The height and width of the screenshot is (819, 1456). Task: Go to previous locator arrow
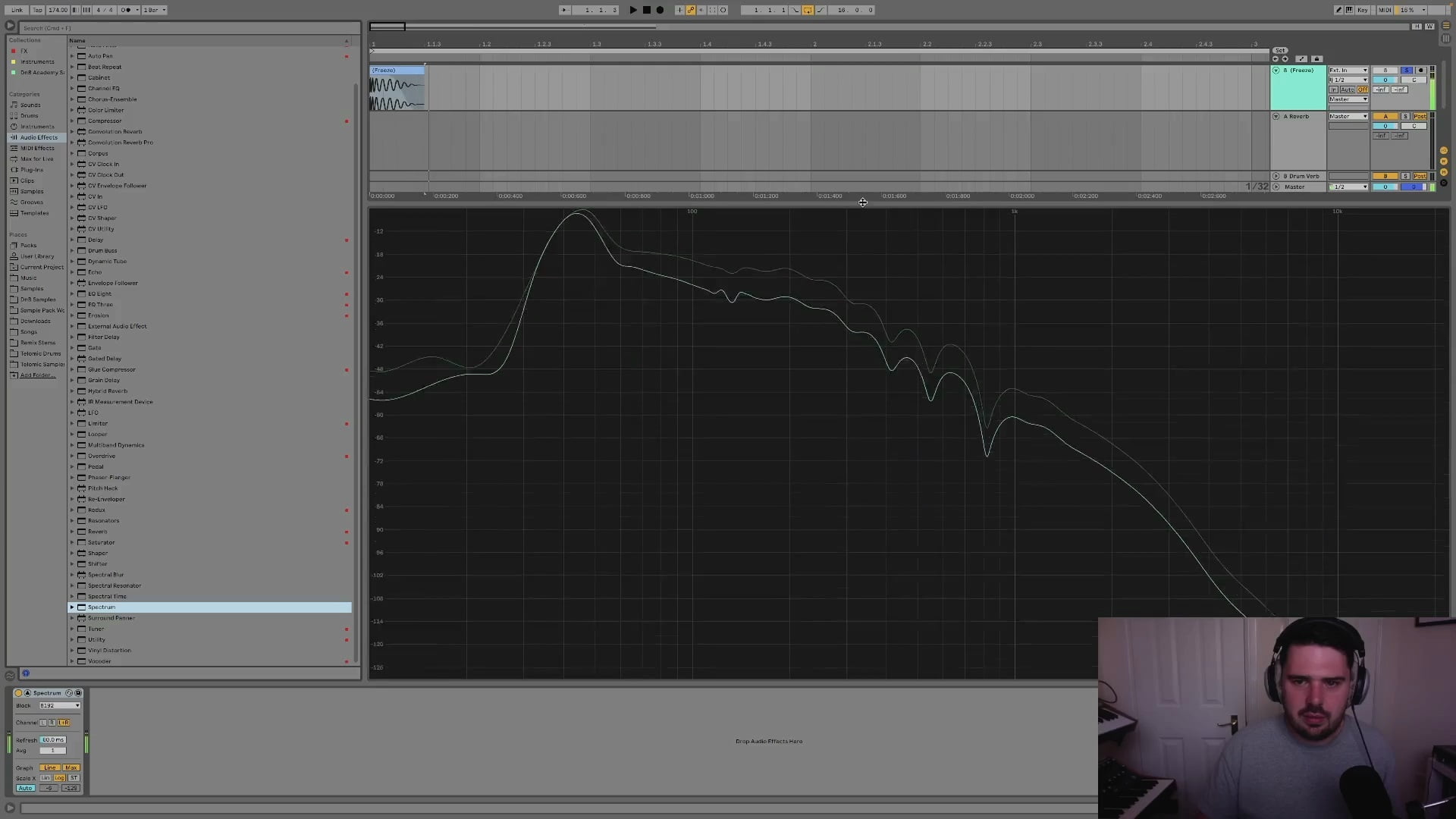click(x=1276, y=59)
